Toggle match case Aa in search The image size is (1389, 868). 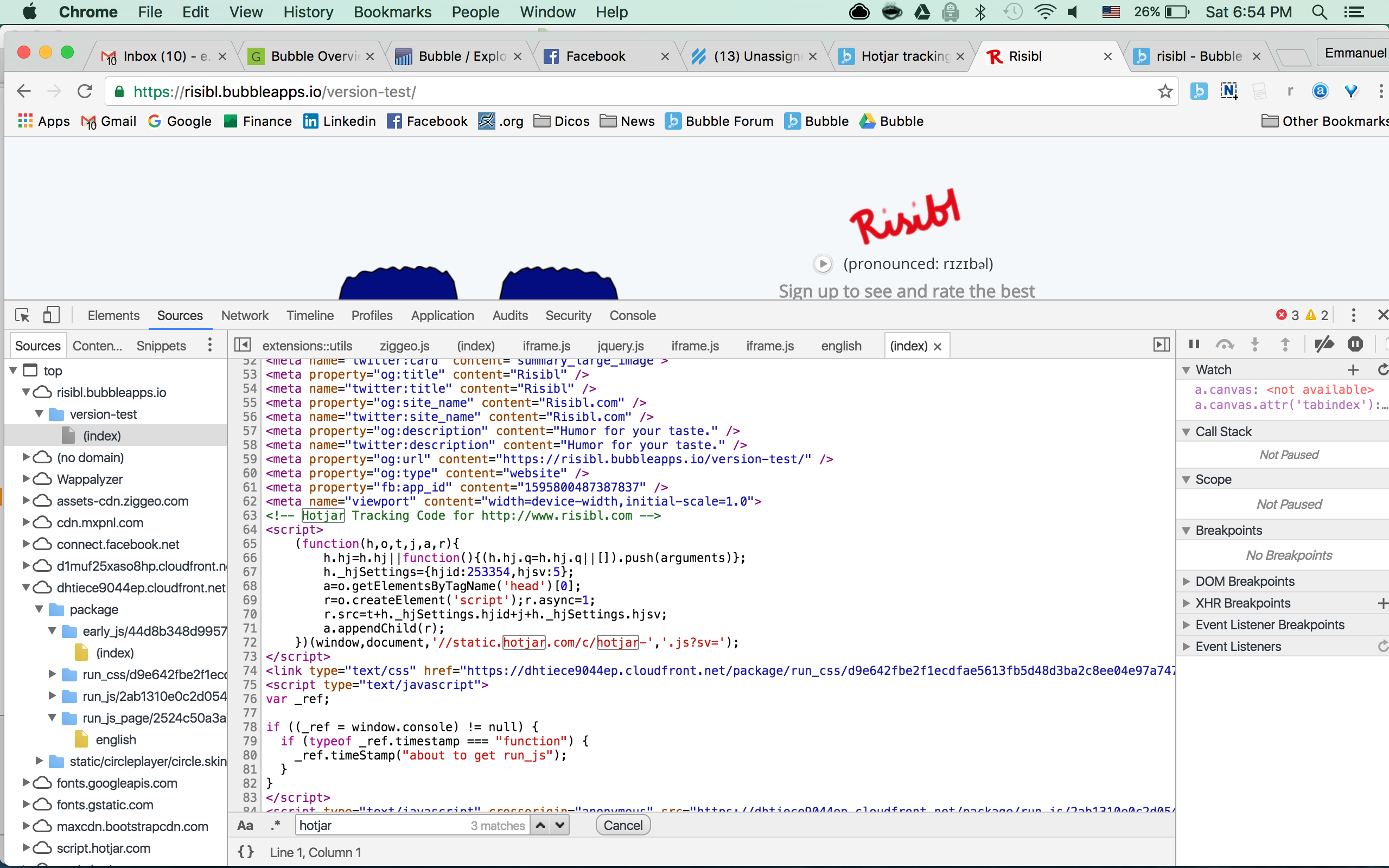245,826
